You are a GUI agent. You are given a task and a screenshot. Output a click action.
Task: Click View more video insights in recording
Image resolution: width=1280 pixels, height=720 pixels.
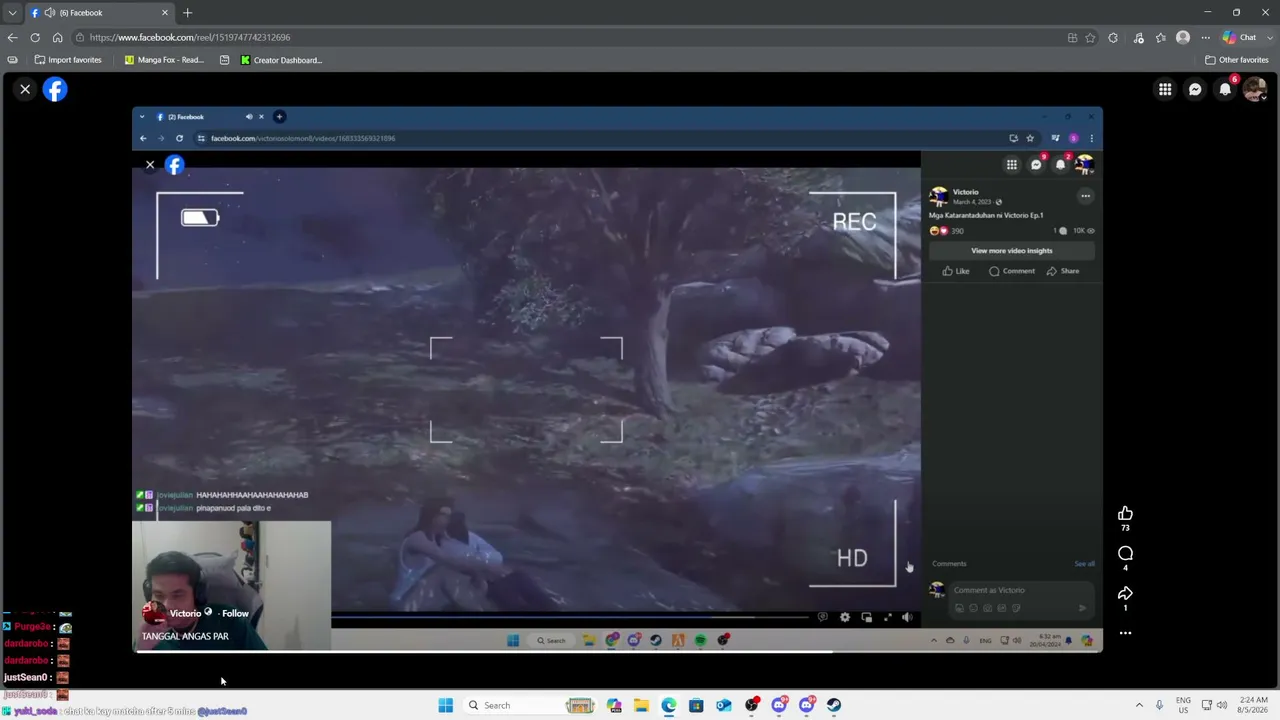(x=1012, y=251)
